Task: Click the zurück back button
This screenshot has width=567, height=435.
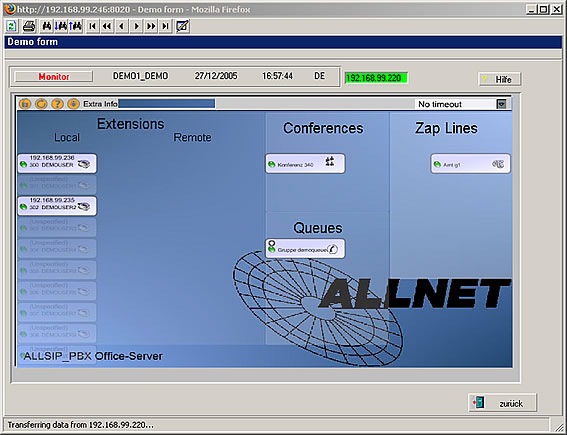Action: (502, 403)
